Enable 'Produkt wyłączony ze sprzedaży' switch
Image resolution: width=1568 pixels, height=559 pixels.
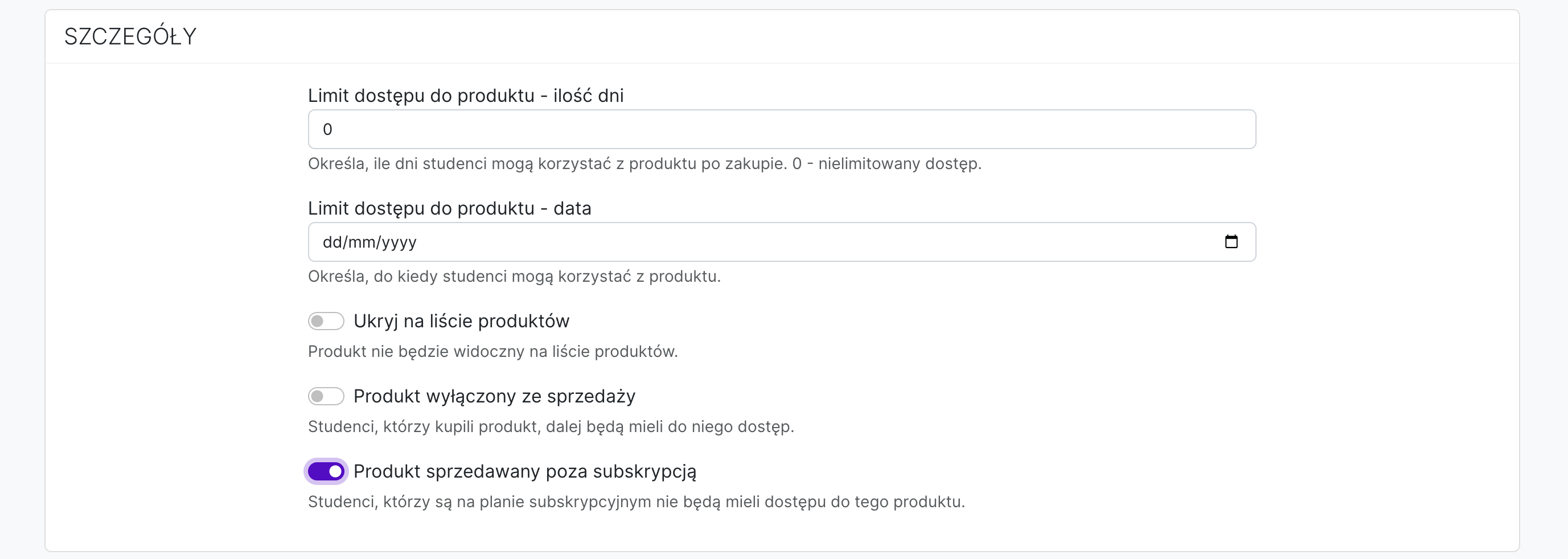(326, 396)
